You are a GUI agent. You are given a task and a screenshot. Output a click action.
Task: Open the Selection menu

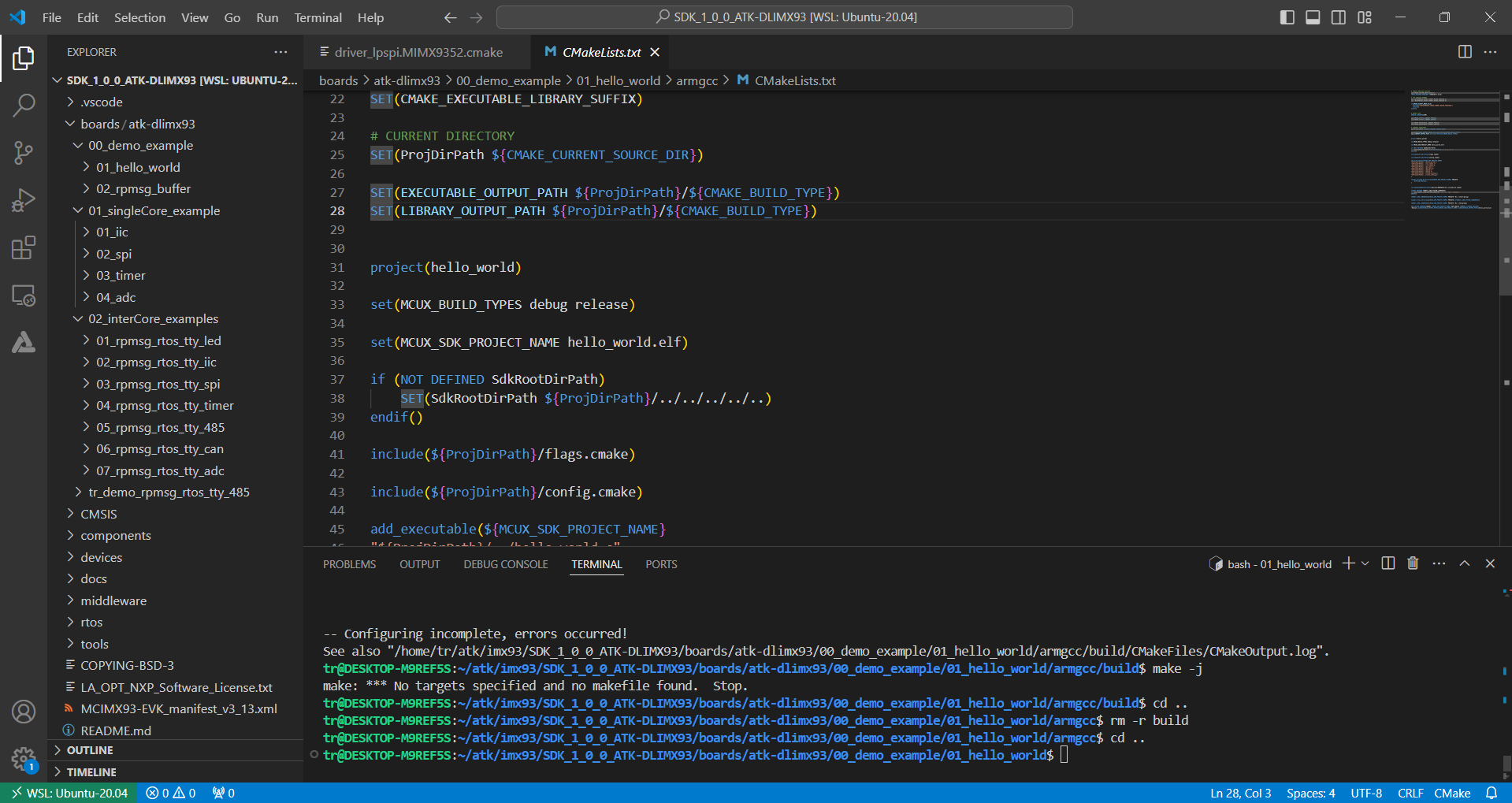tap(139, 17)
